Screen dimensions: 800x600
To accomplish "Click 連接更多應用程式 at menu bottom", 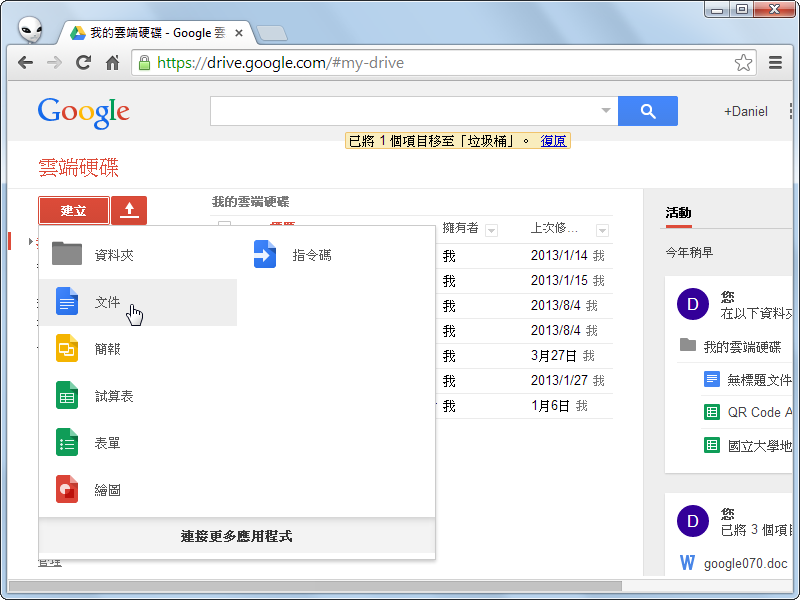I will (237, 536).
